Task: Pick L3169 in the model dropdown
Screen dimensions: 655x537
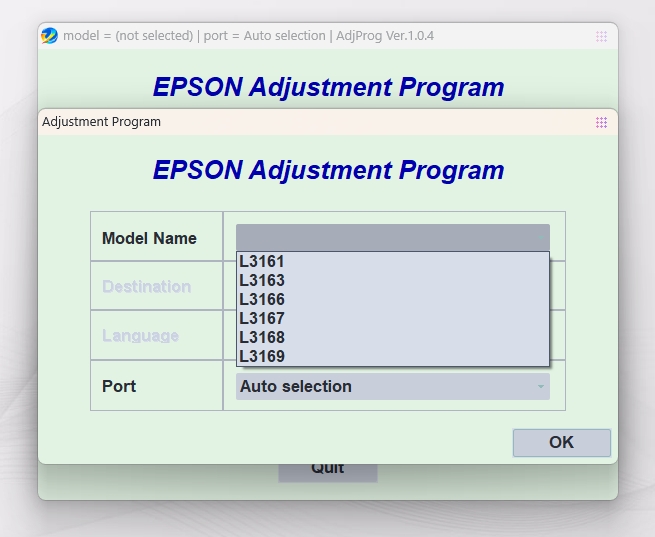Action: pyautogui.click(x=393, y=356)
